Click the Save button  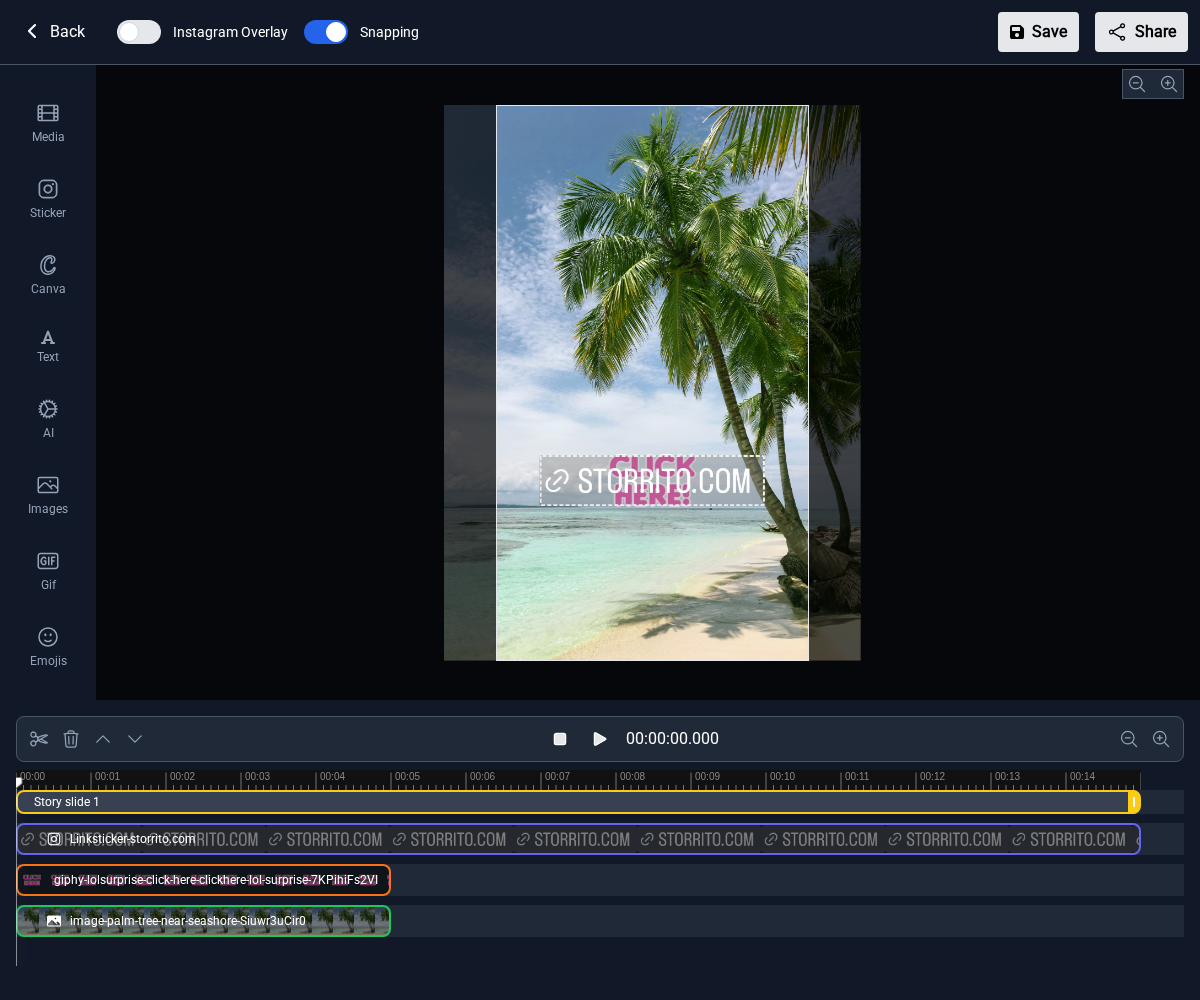1038,32
